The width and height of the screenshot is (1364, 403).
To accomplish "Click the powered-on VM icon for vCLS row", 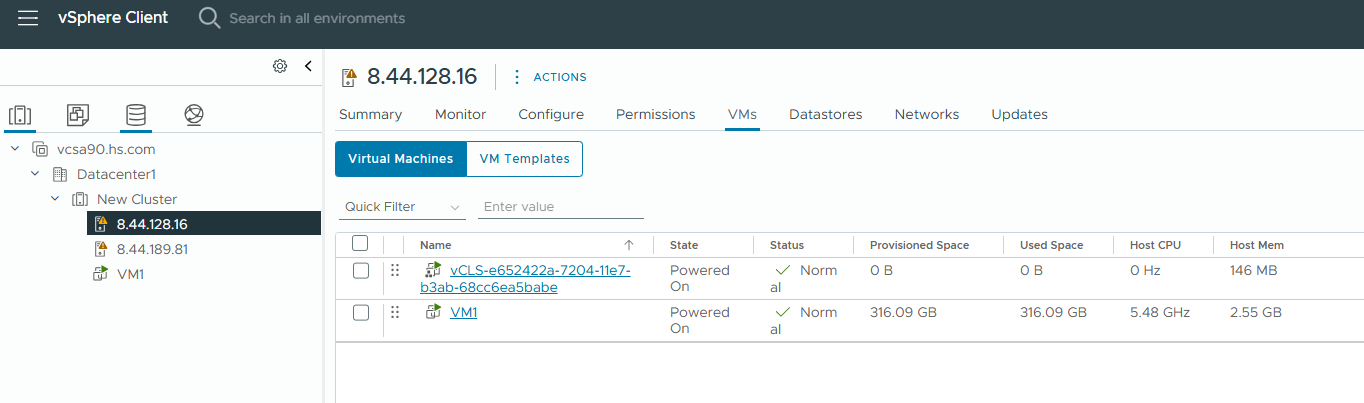I will pyautogui.click(x=433, y=270).
